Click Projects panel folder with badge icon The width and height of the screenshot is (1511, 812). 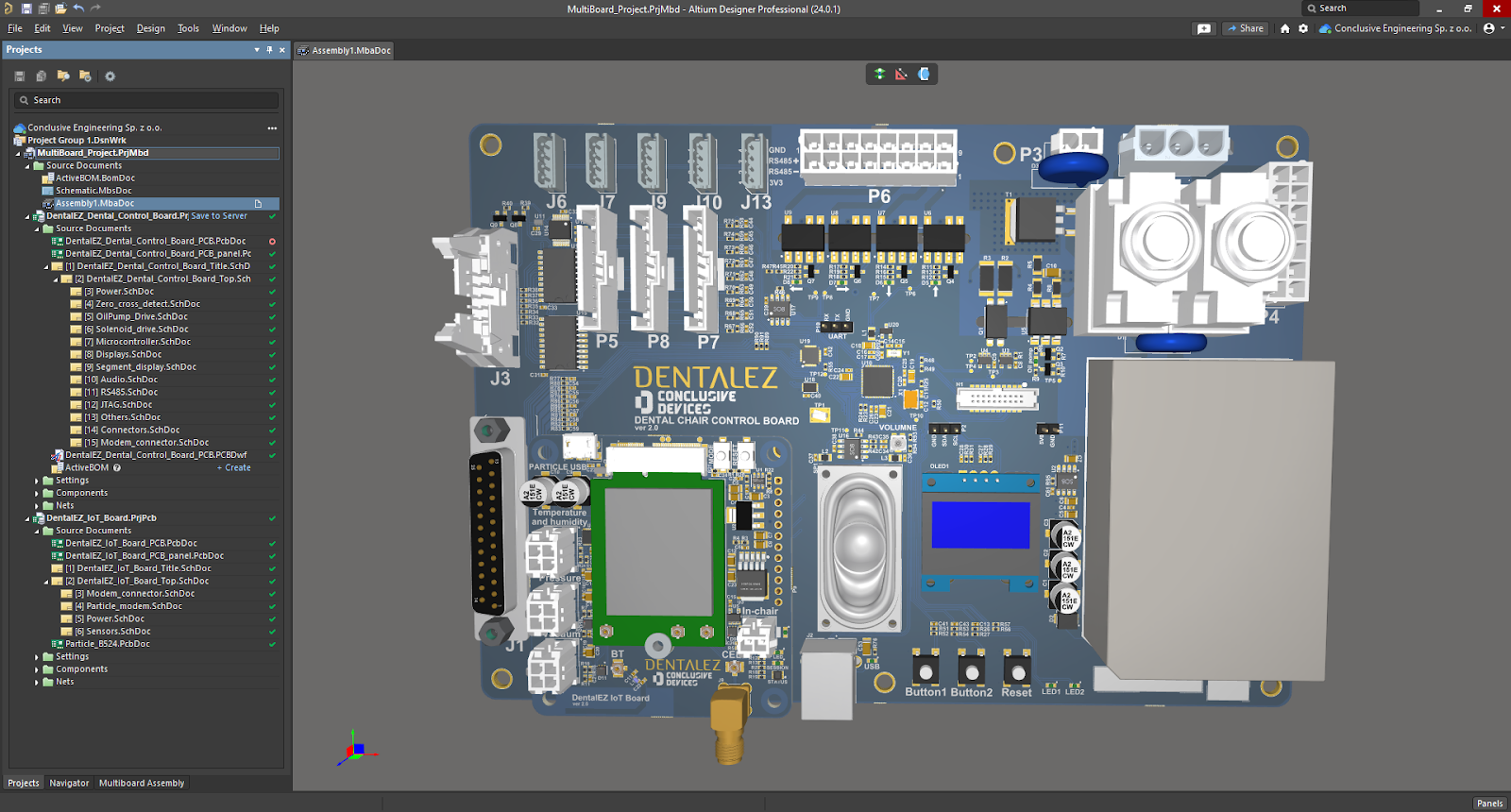tap(85, 76)
